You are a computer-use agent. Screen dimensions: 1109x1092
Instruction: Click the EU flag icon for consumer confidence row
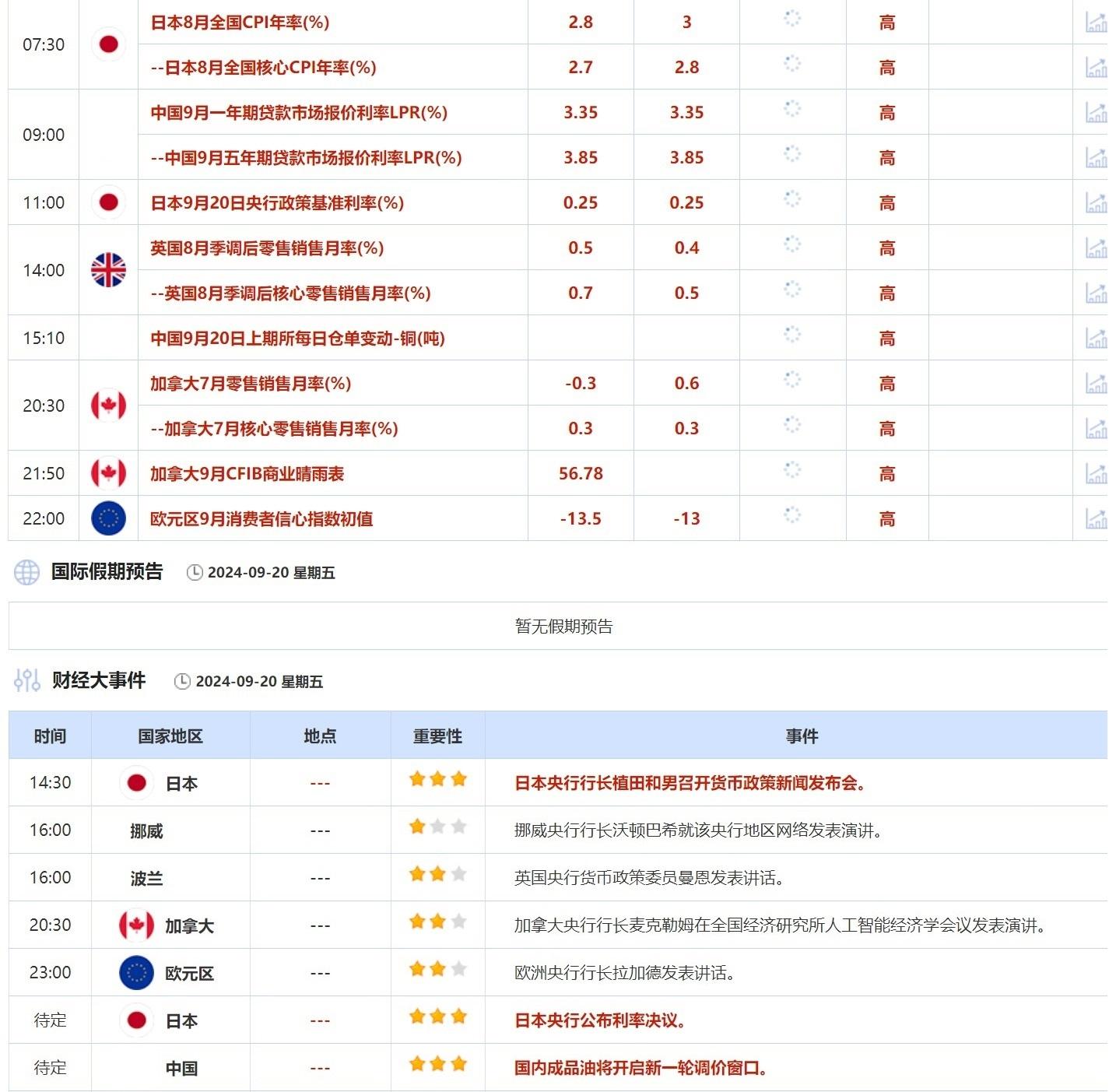pos(109,518)
